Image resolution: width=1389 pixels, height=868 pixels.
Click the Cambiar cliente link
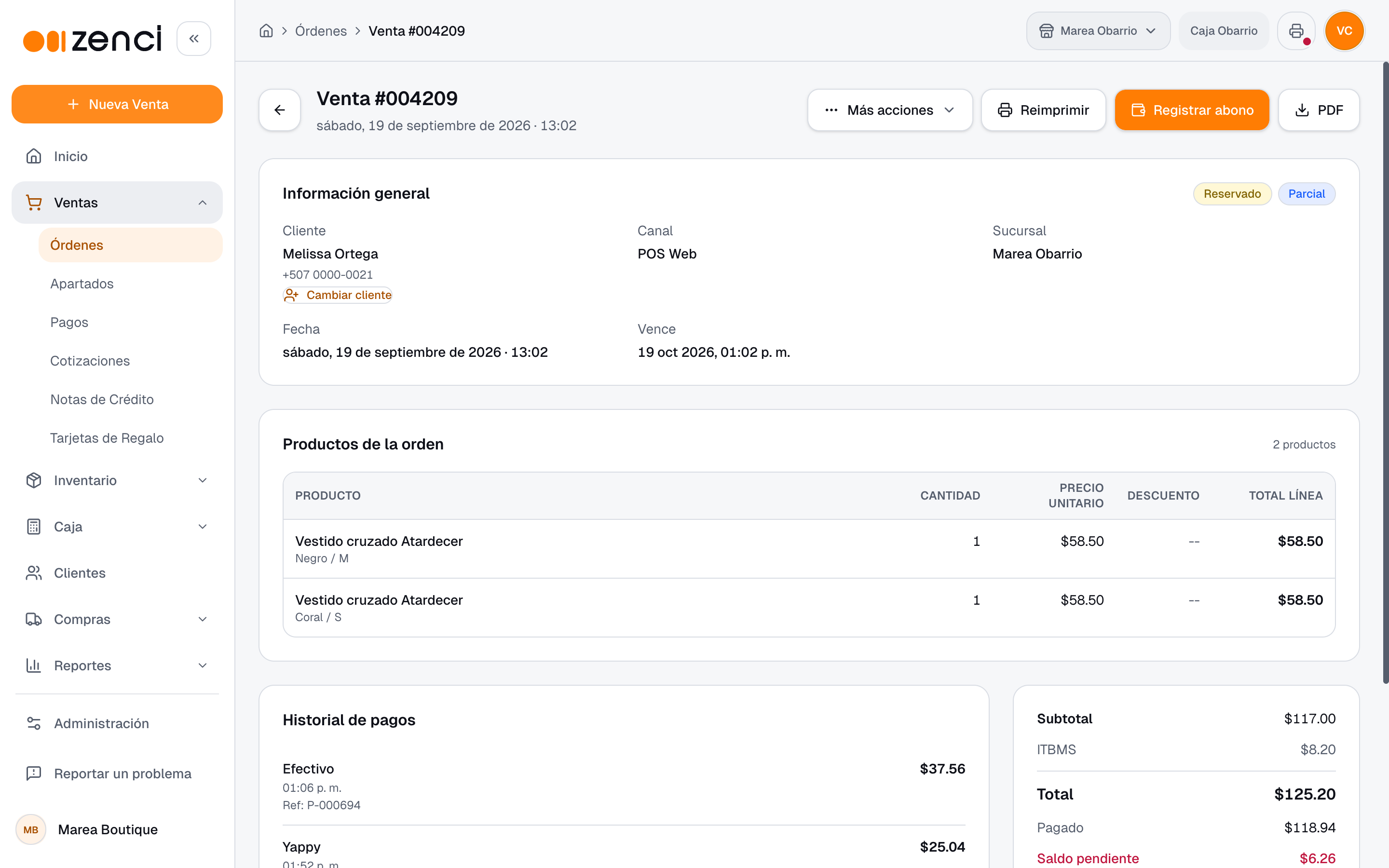click(338, 295)
